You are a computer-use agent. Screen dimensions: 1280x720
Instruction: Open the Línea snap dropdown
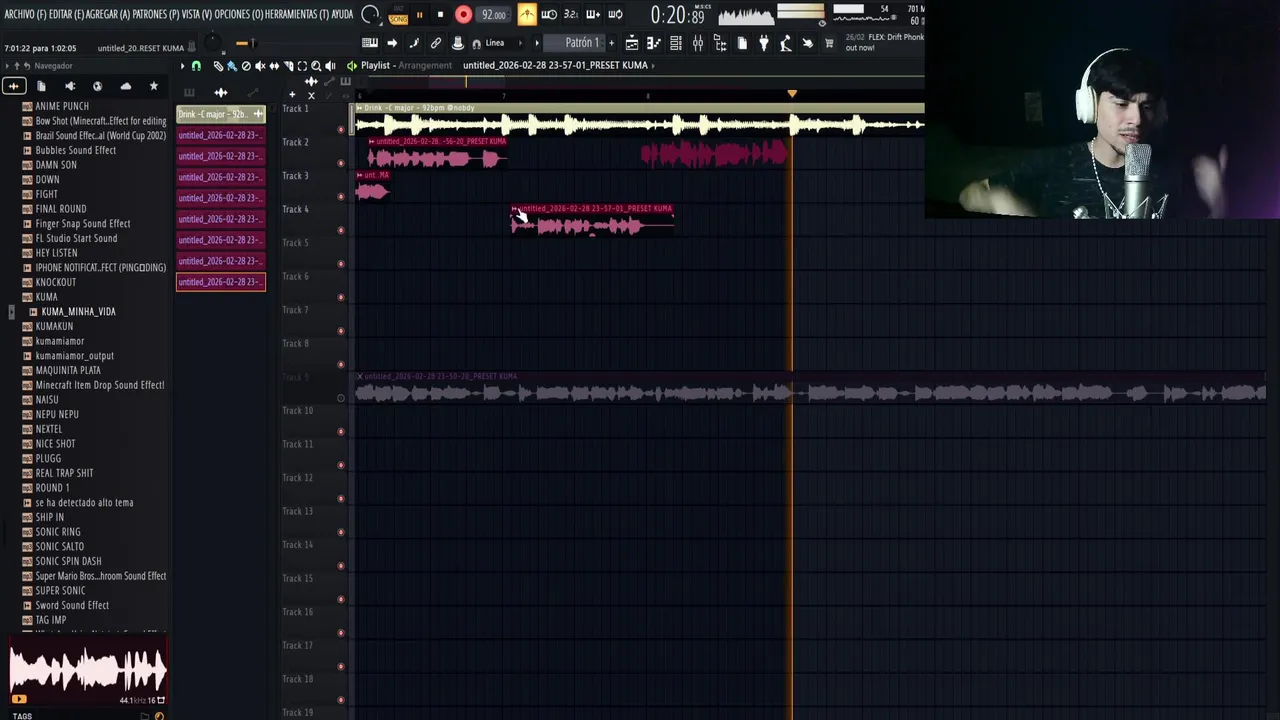point(502,43)
